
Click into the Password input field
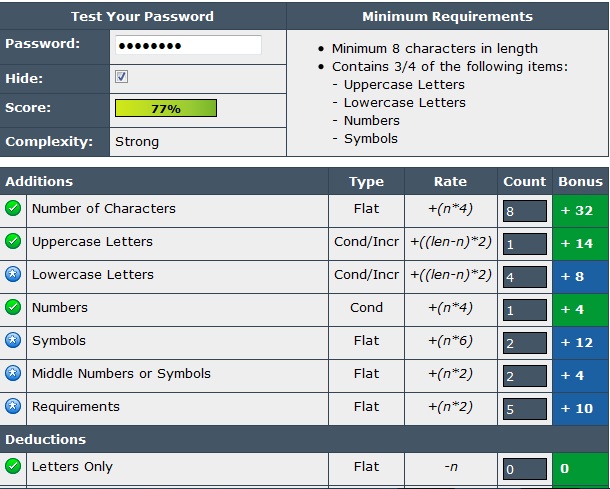pyautogui.click(x=188, y=45)
